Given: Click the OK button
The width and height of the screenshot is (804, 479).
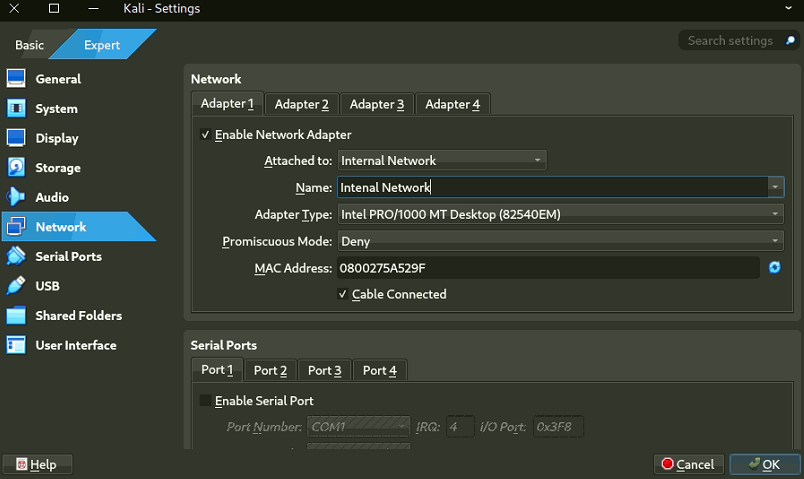Looking at the screenshot, I should (764, 464).
